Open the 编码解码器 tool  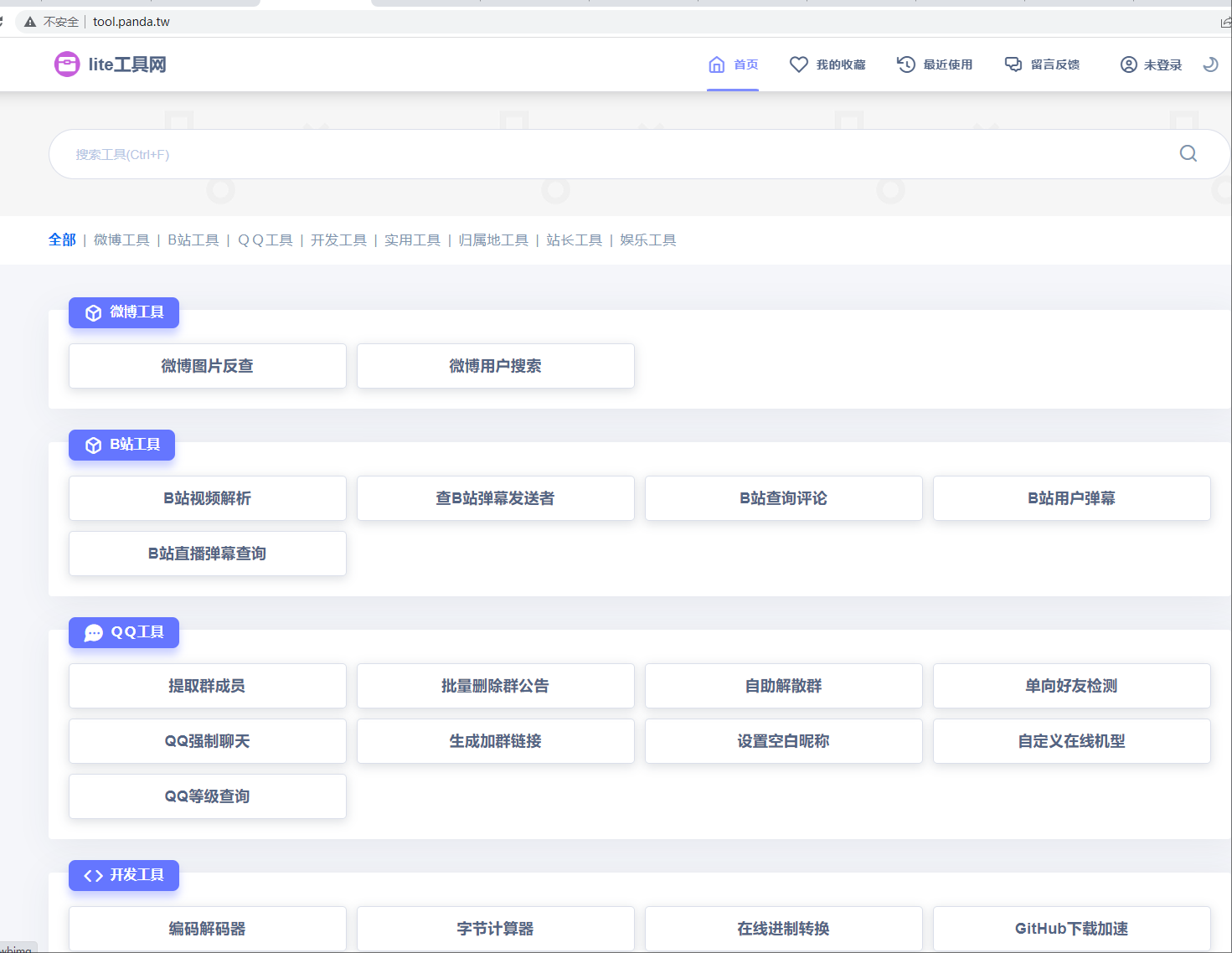(208, 929)
